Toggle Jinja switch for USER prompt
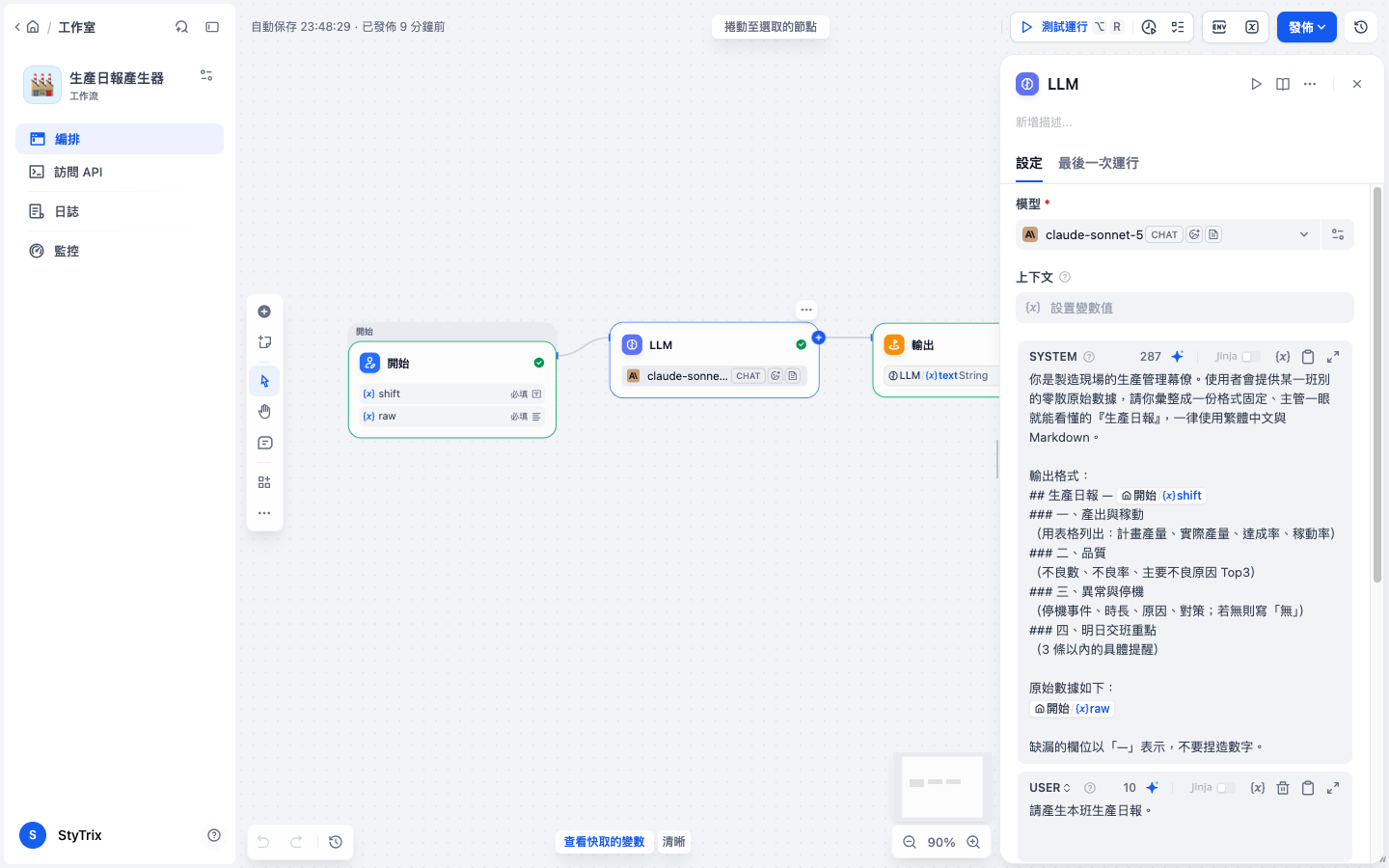Image resolution: width=1389 pixels, height=868 pixels. [1226, 788]
